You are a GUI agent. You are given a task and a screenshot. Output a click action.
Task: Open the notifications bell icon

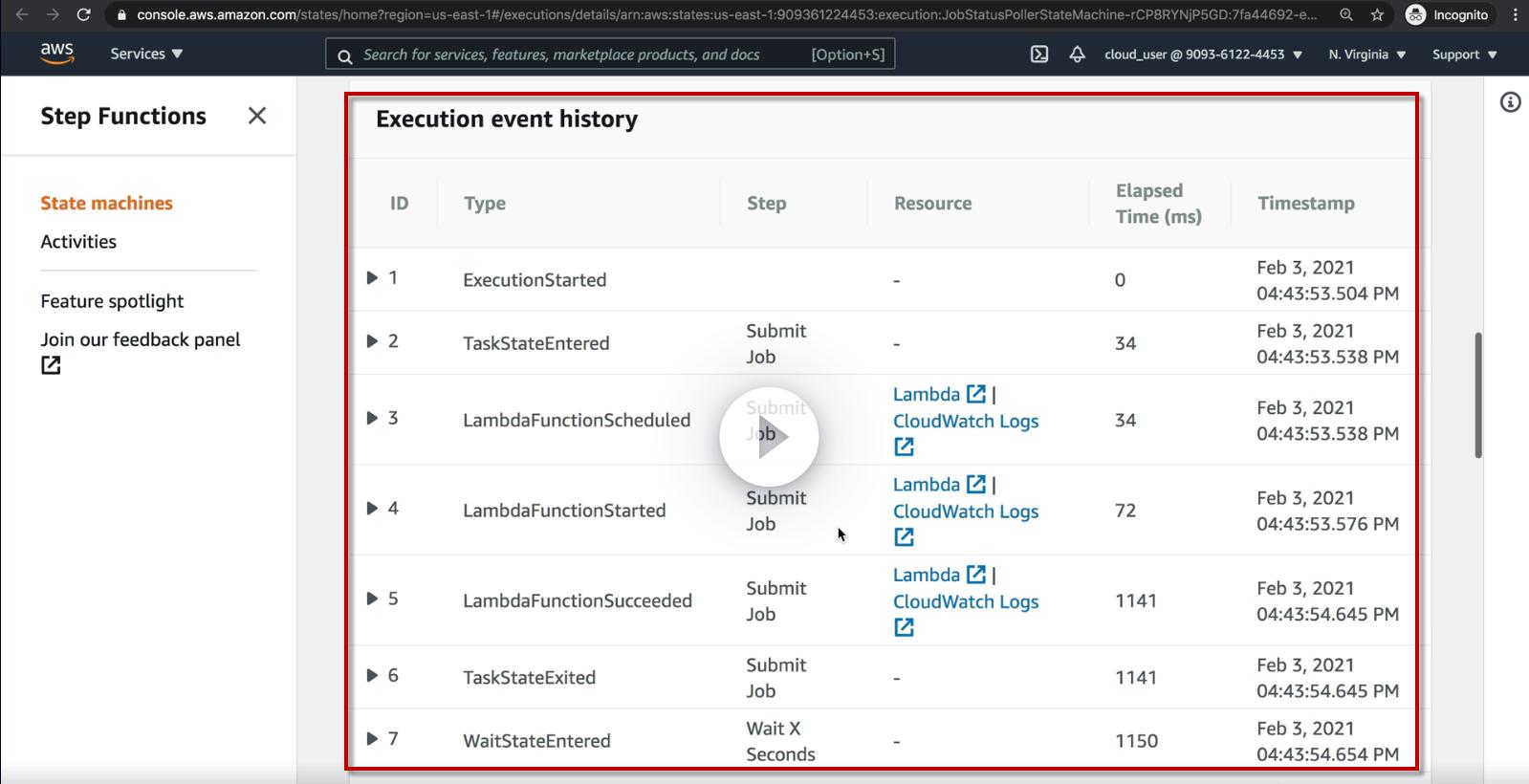point(1077,54)
